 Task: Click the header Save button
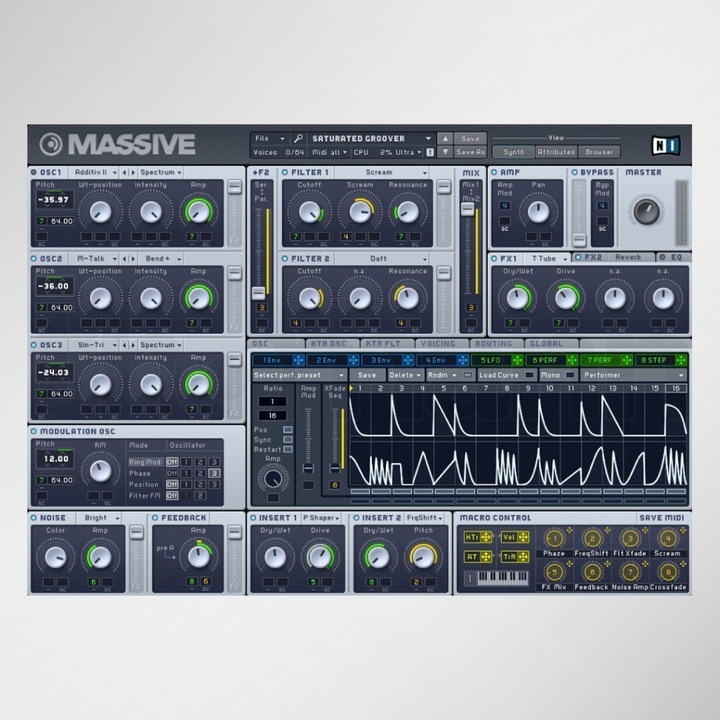470,138
